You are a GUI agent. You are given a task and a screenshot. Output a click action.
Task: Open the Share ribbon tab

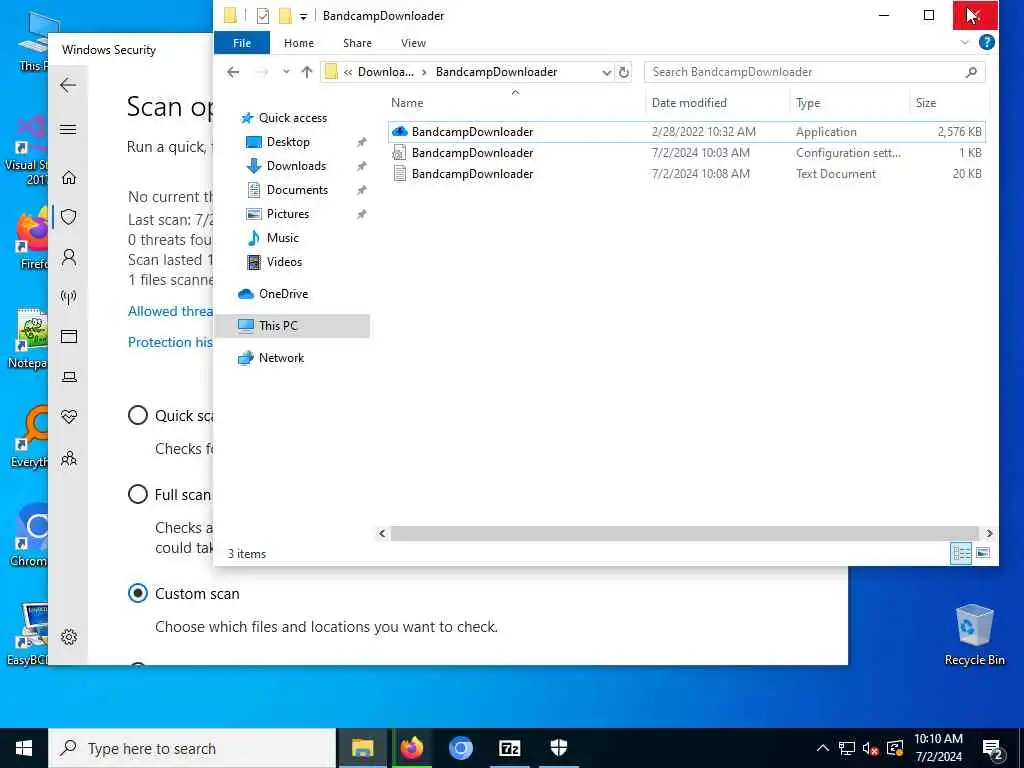357,43
